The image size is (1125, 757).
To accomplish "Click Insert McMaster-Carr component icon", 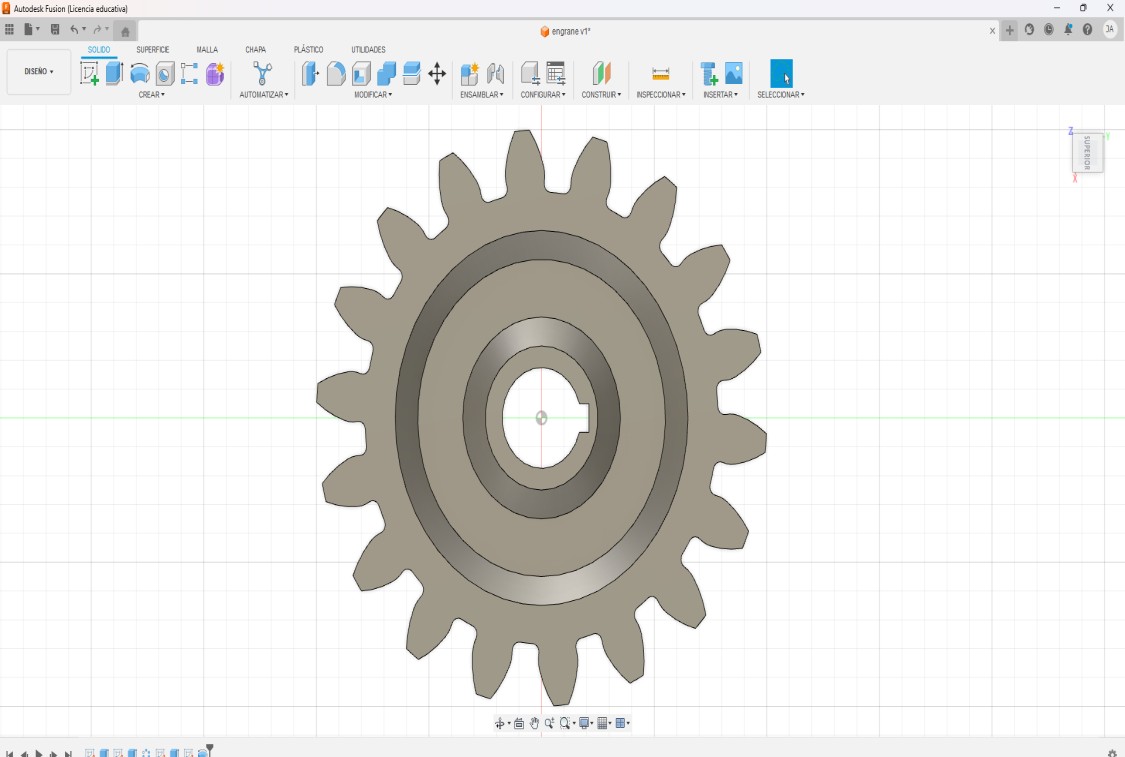I will (709, 73).
